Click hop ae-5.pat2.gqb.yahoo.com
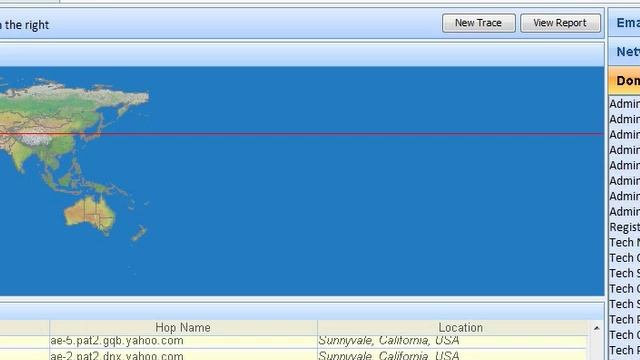The width and height of the screenshot is (640, 360). click(x=117, y=340)
